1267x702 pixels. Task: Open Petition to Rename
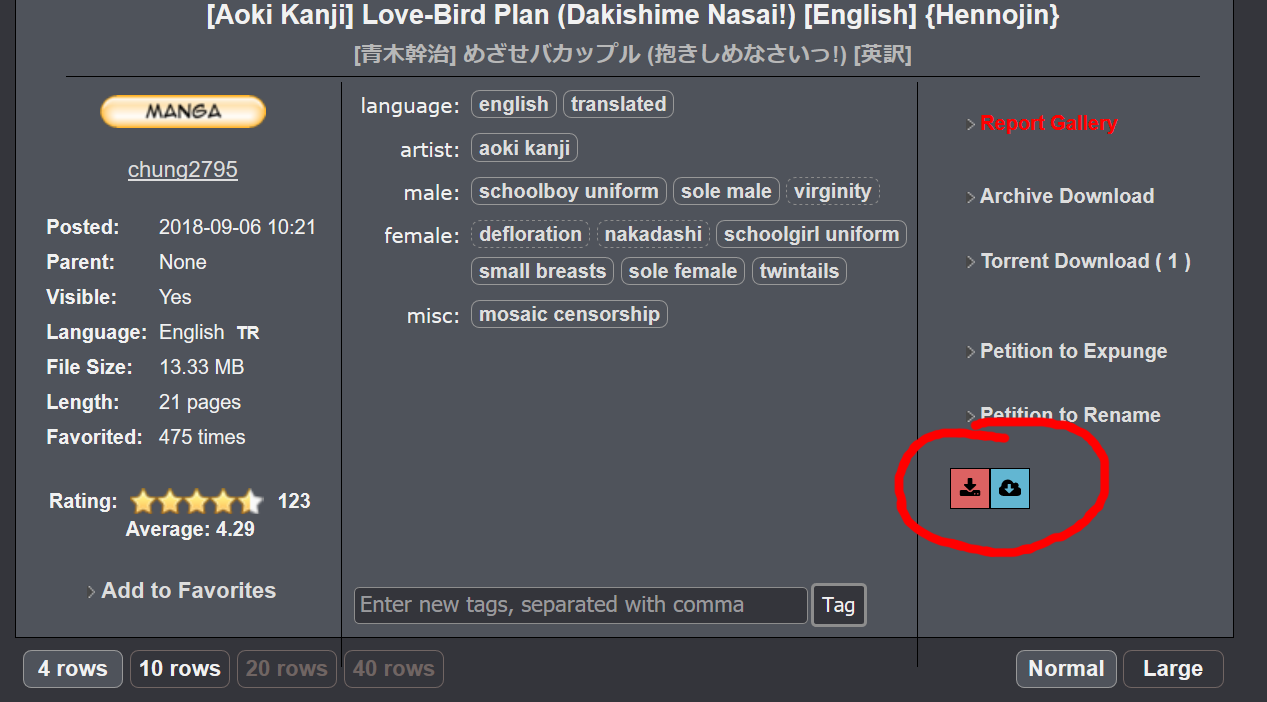pyautogui.click(x=1070, y=415)
